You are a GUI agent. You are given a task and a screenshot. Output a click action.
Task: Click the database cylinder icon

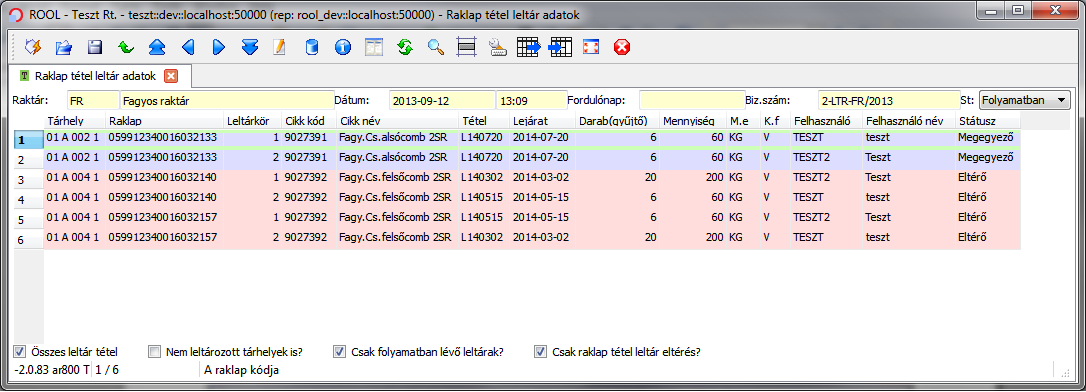coord(312,47)
